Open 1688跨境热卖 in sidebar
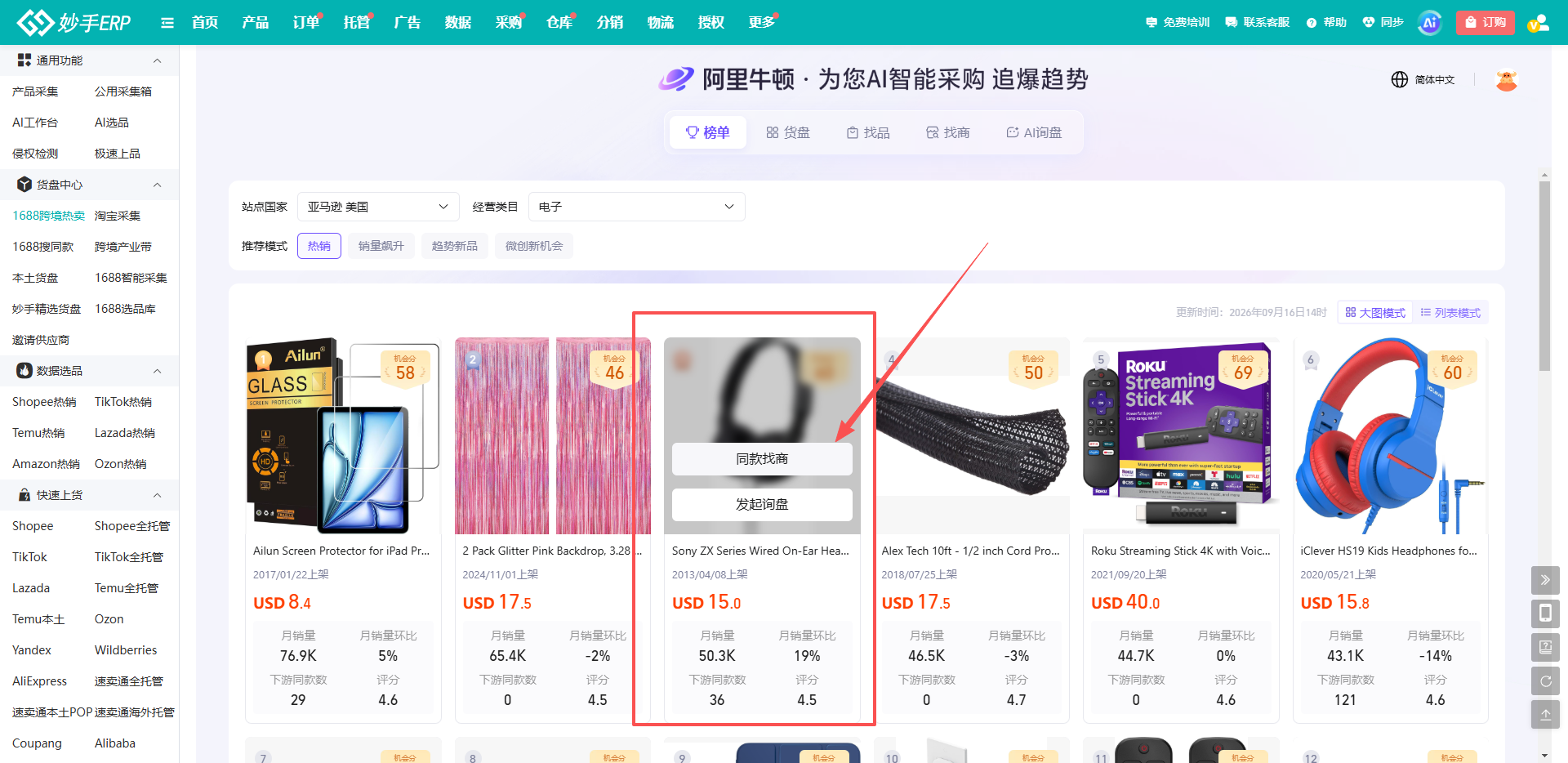Viewport: 1568px width, 763px height. 49,216
